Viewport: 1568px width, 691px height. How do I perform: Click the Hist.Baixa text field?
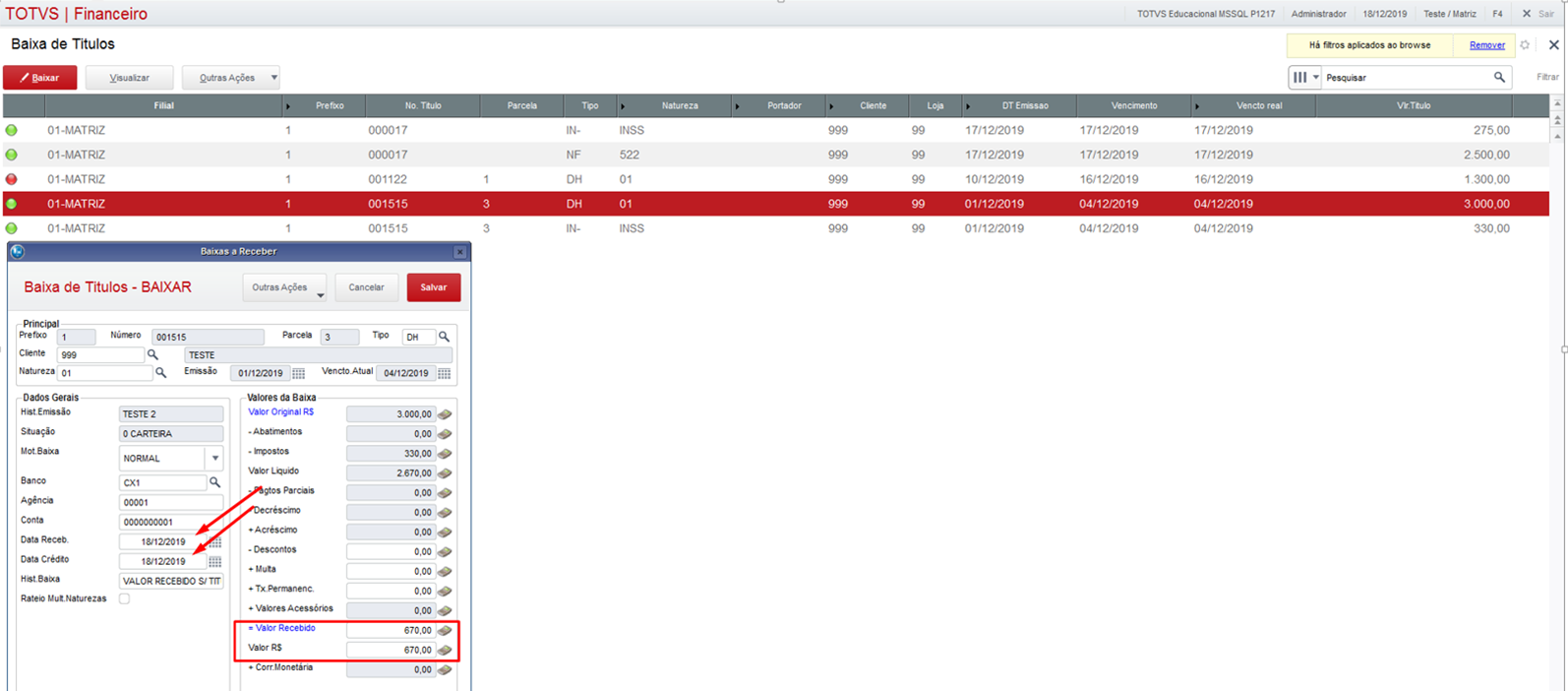171,582
